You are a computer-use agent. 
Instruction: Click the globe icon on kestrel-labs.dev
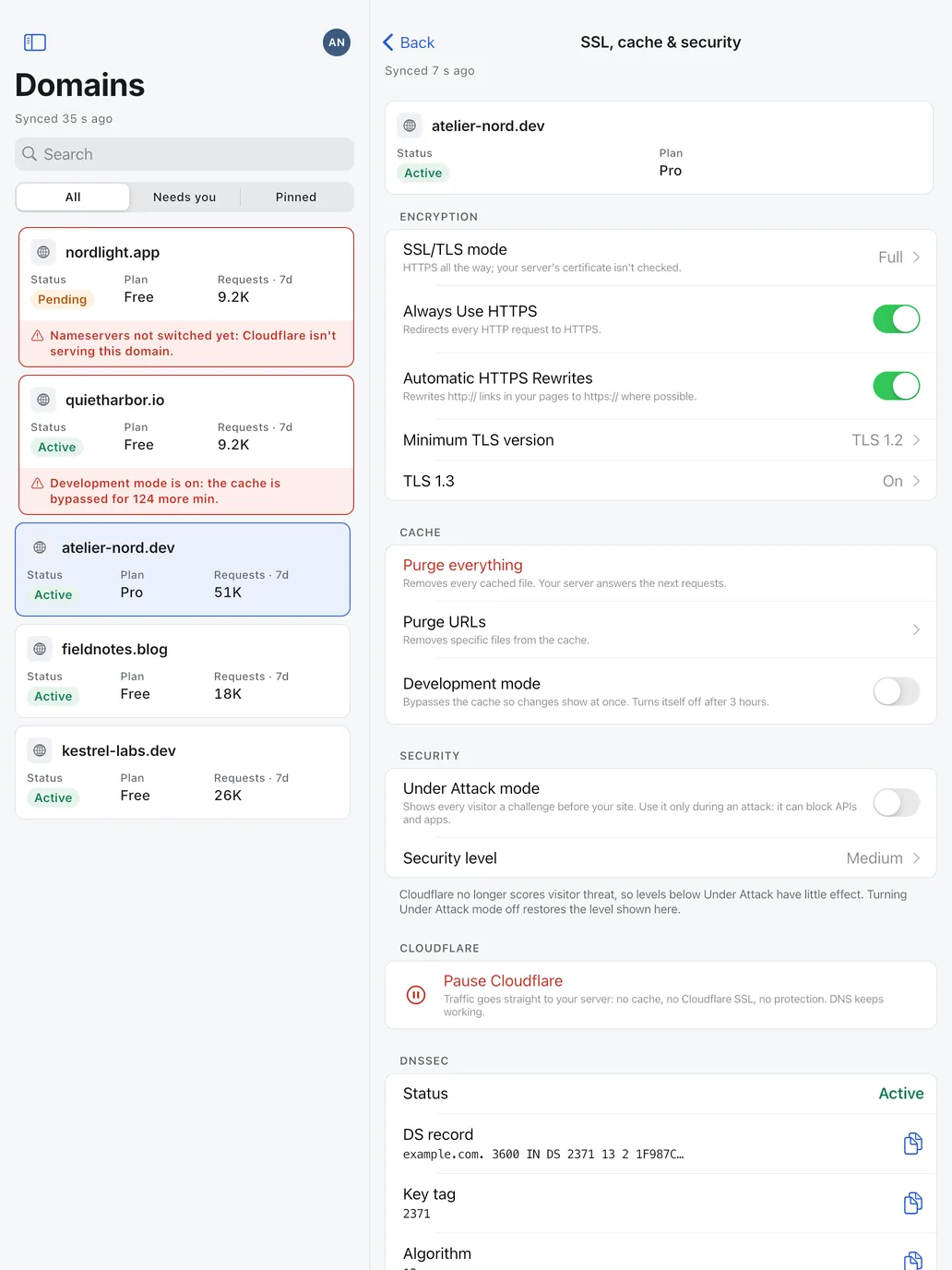click(40, 750)
